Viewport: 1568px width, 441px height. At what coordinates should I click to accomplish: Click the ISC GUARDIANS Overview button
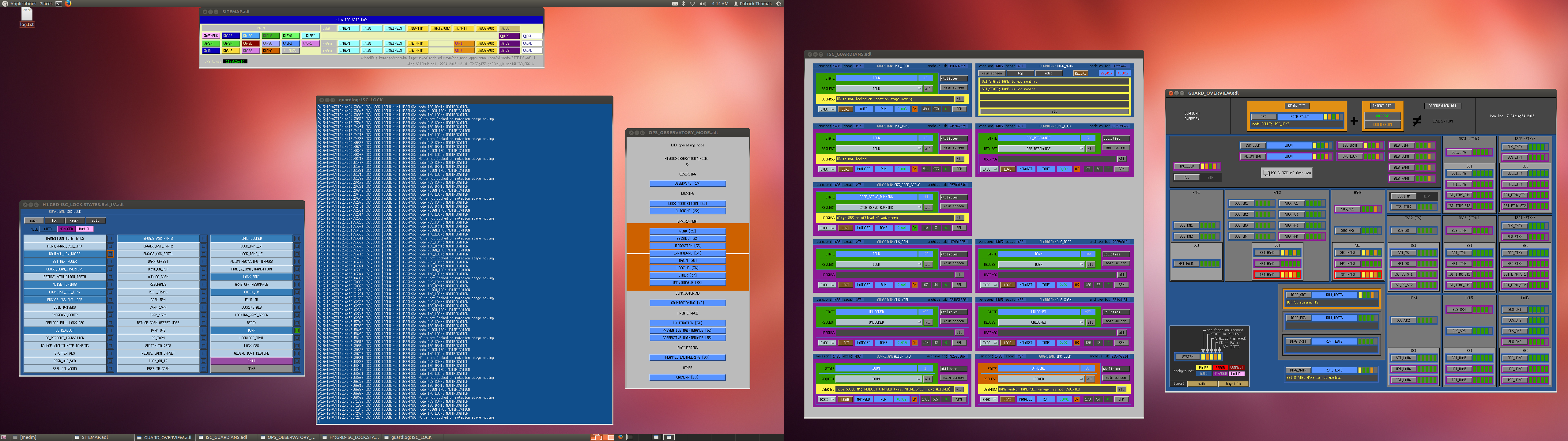click(1286, 173)
